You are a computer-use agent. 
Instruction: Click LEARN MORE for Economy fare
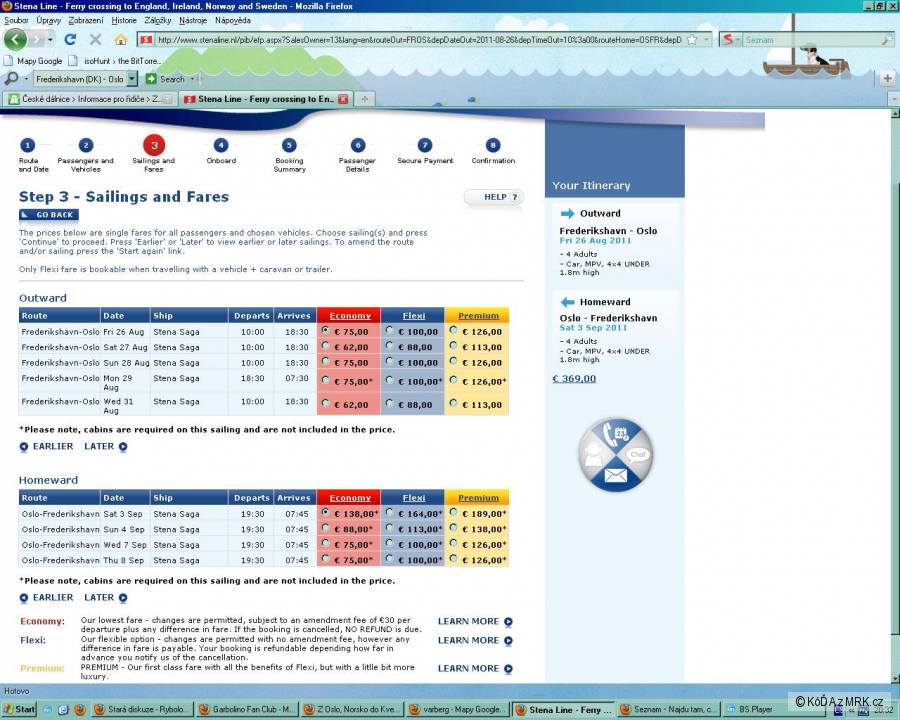475,621
